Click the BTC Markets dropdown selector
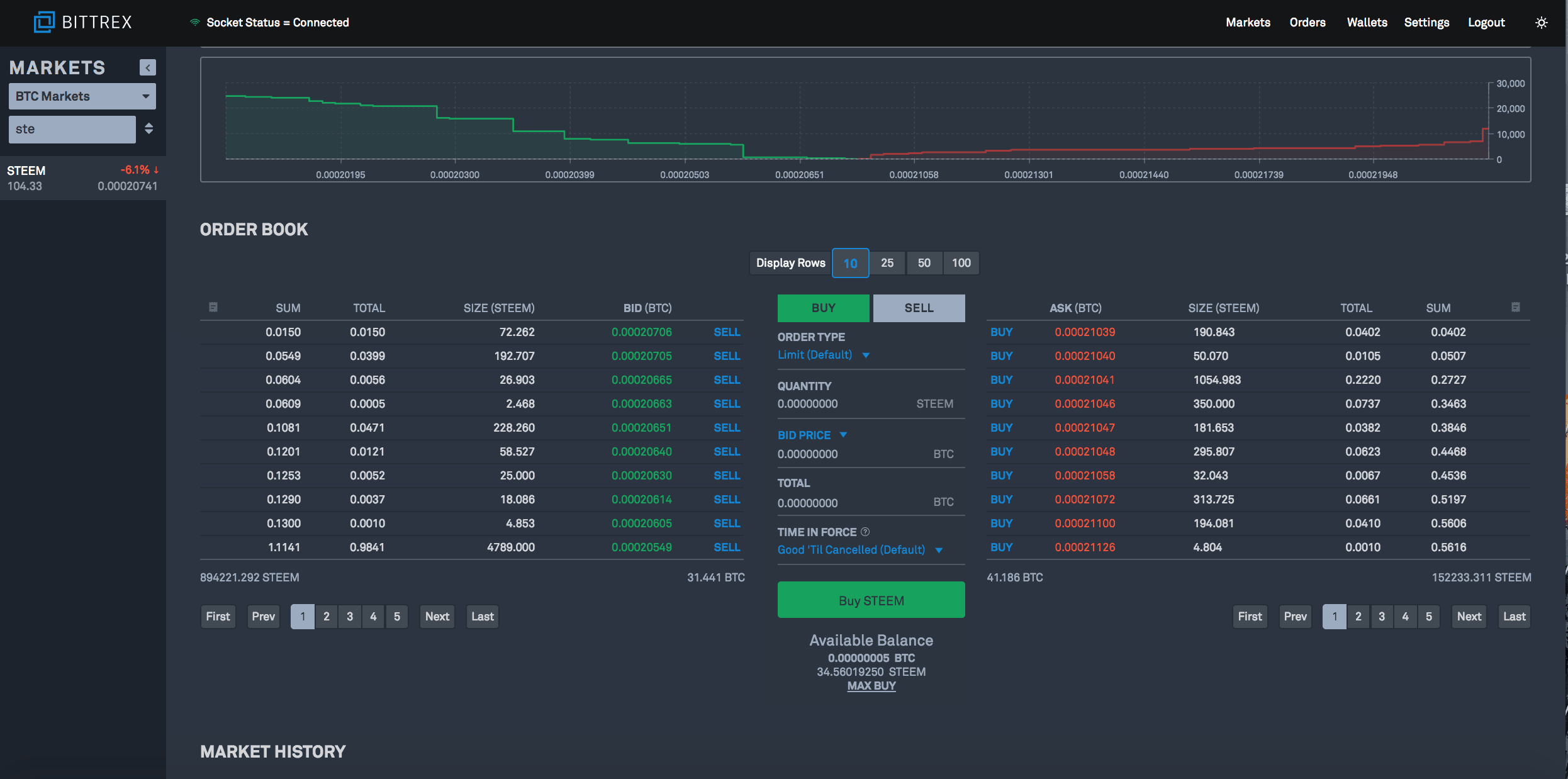 [x=83, y=96]
